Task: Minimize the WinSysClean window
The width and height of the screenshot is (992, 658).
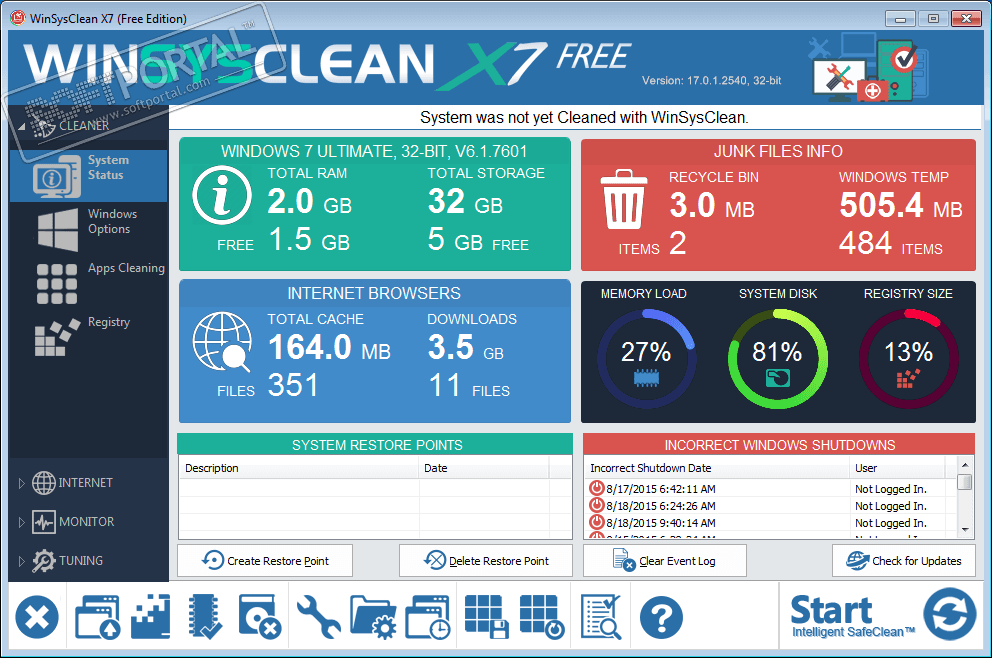Action: 900,18
